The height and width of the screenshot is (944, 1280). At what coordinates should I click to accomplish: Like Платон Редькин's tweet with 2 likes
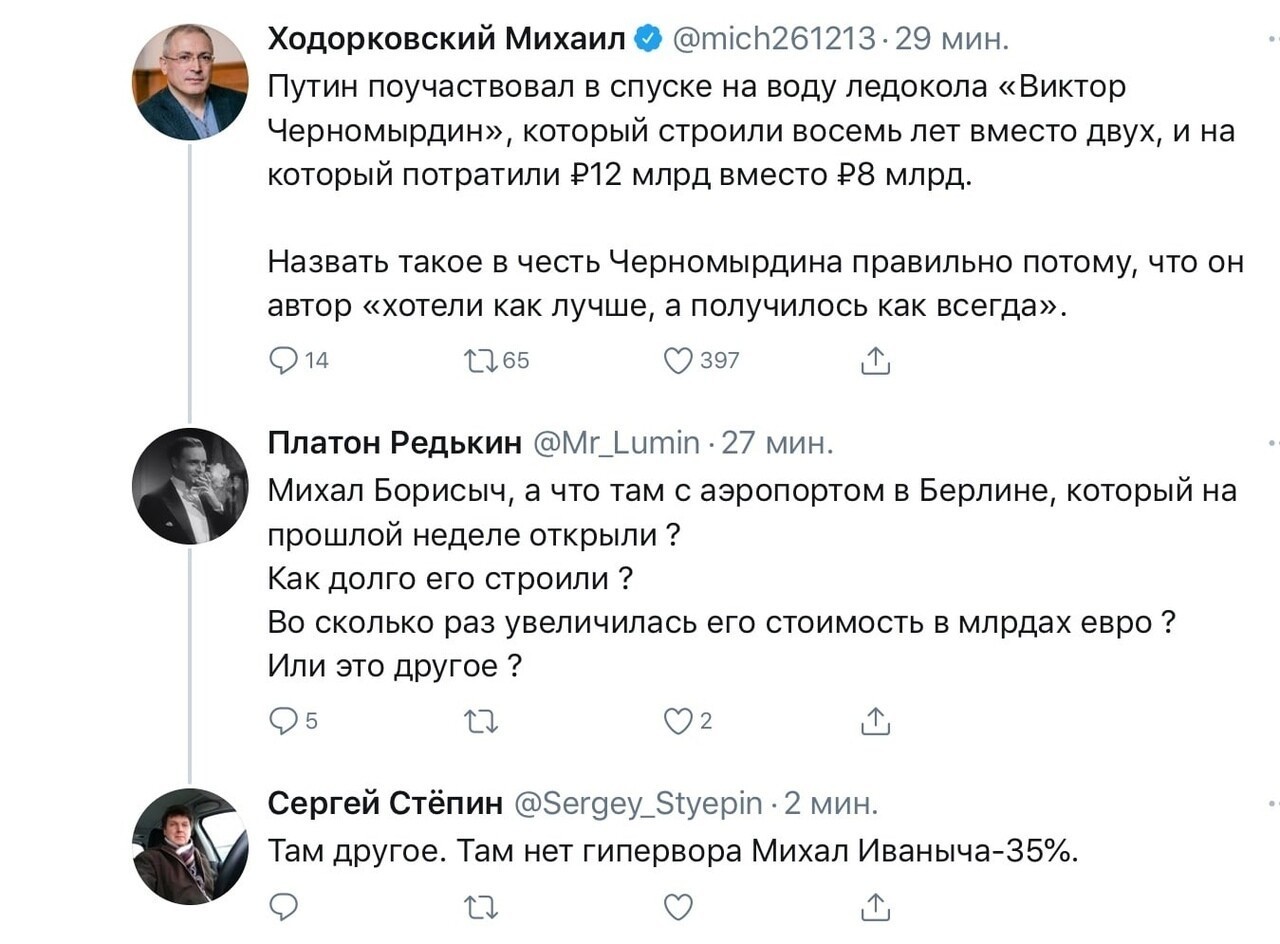(688, 720)
